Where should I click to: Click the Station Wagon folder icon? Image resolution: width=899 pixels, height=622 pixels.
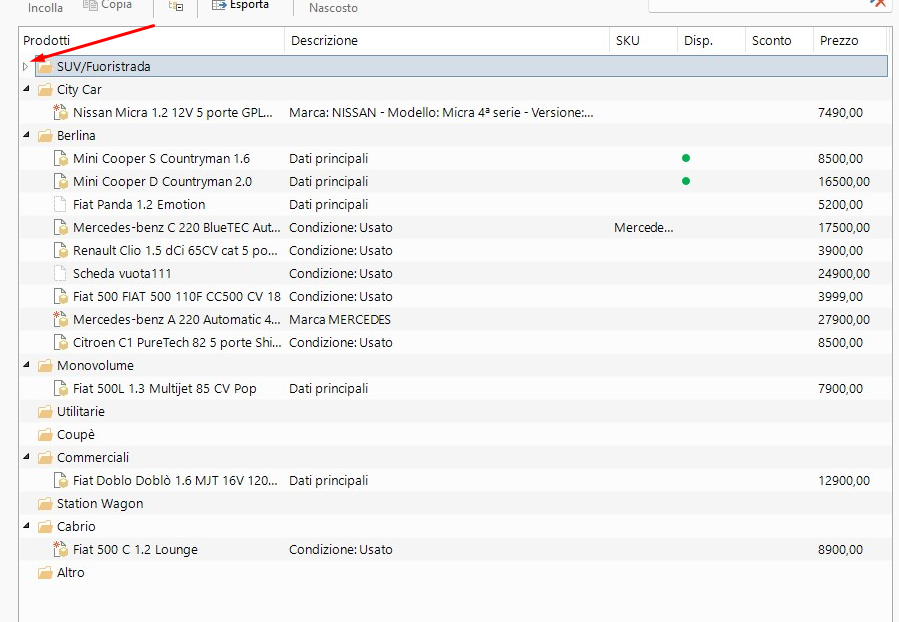tap(45, 504)
